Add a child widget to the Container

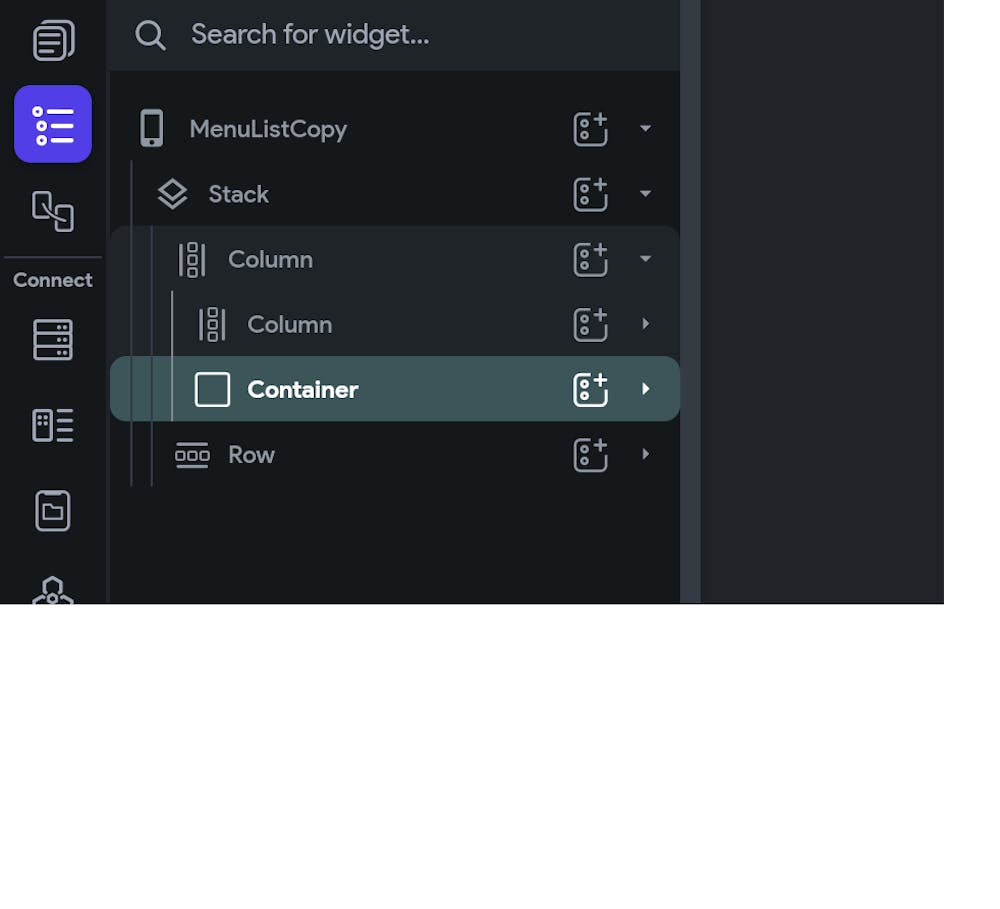591,389
